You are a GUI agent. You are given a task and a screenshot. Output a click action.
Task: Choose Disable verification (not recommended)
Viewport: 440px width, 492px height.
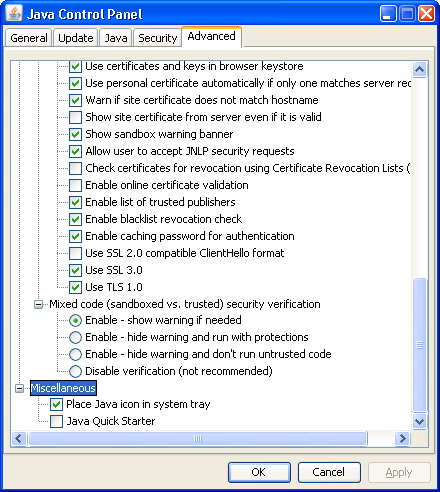75,371
